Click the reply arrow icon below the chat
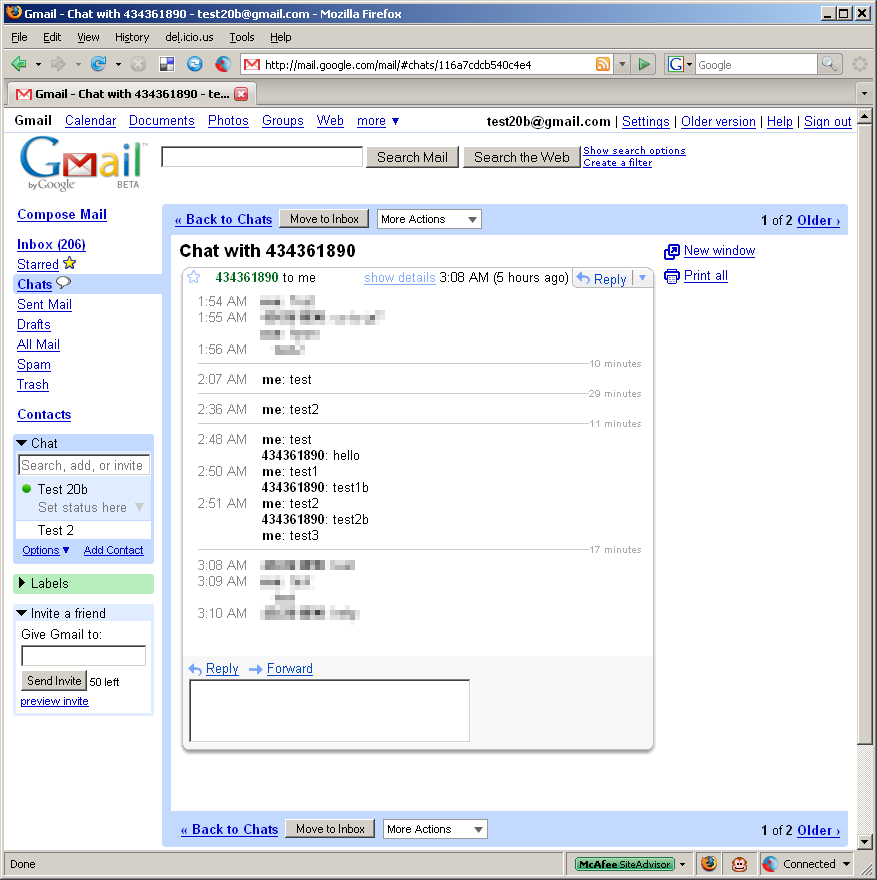The image size is (877, 880). click(x=195, y=669)
